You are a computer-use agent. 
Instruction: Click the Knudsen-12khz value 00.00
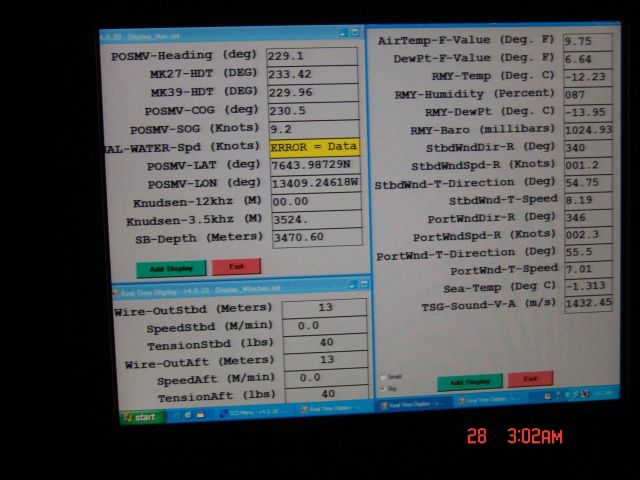(316, 202)
